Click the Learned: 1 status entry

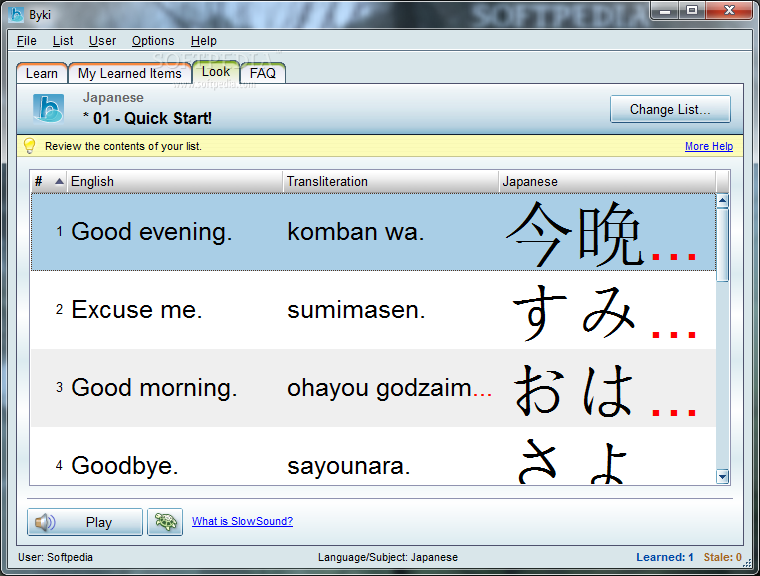[x=665, y=558]
